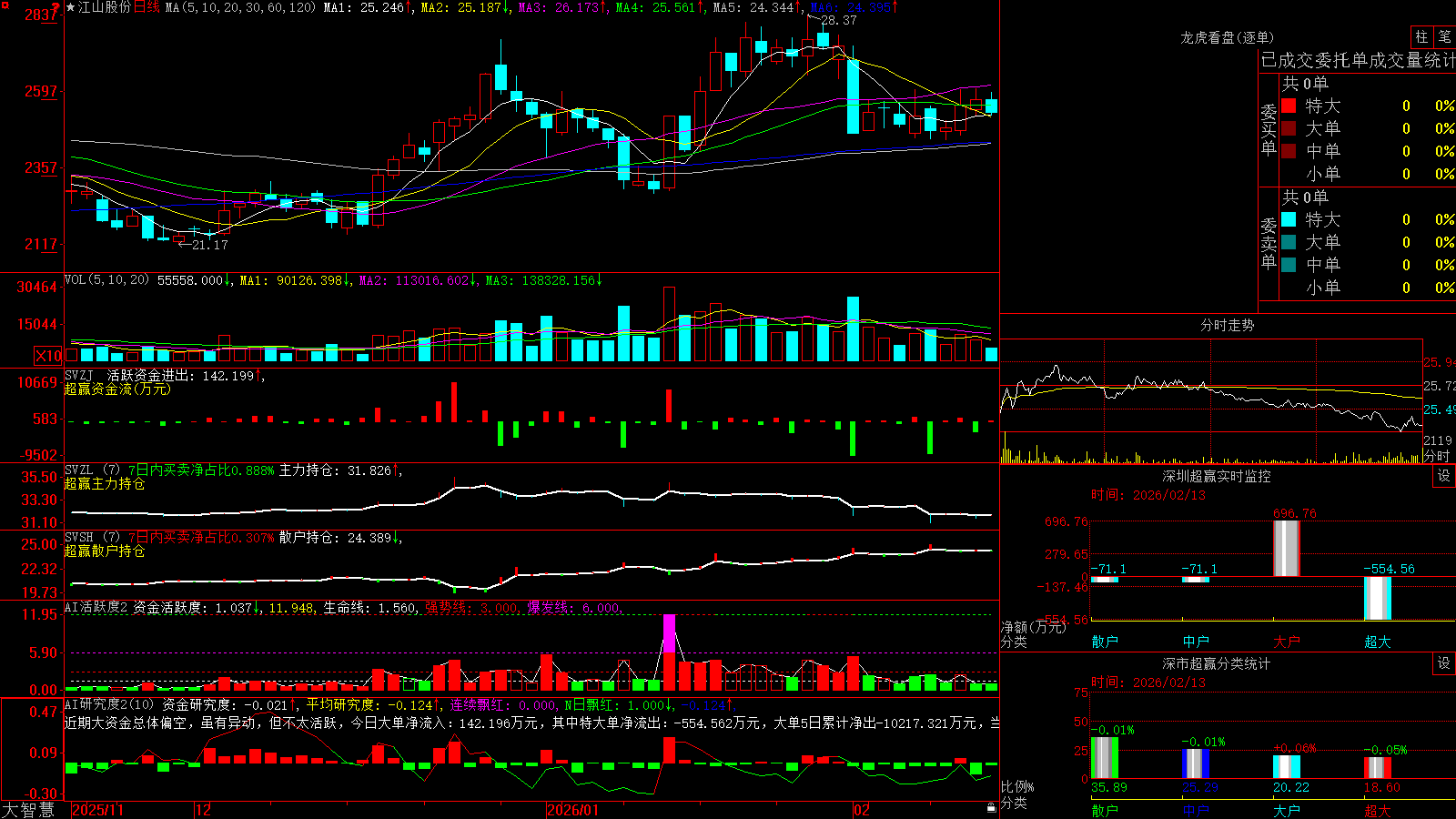This screenshot has height=819, width=1456.
Task: Open 设 settings for 深市超赢分类统计
Action: (x=1444, y=663)
